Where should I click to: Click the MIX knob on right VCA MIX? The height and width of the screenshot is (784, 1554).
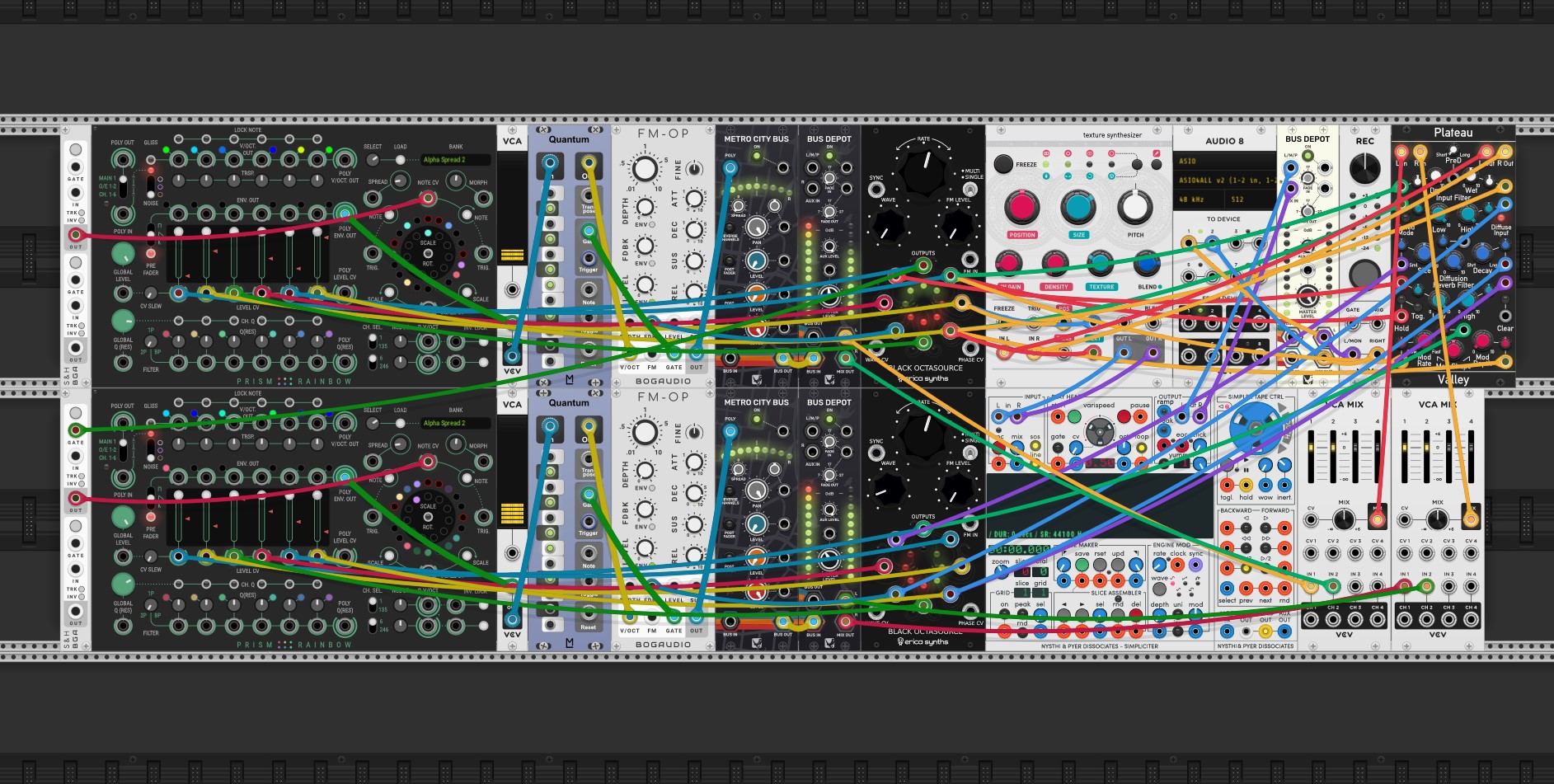tap(1437, 519)
